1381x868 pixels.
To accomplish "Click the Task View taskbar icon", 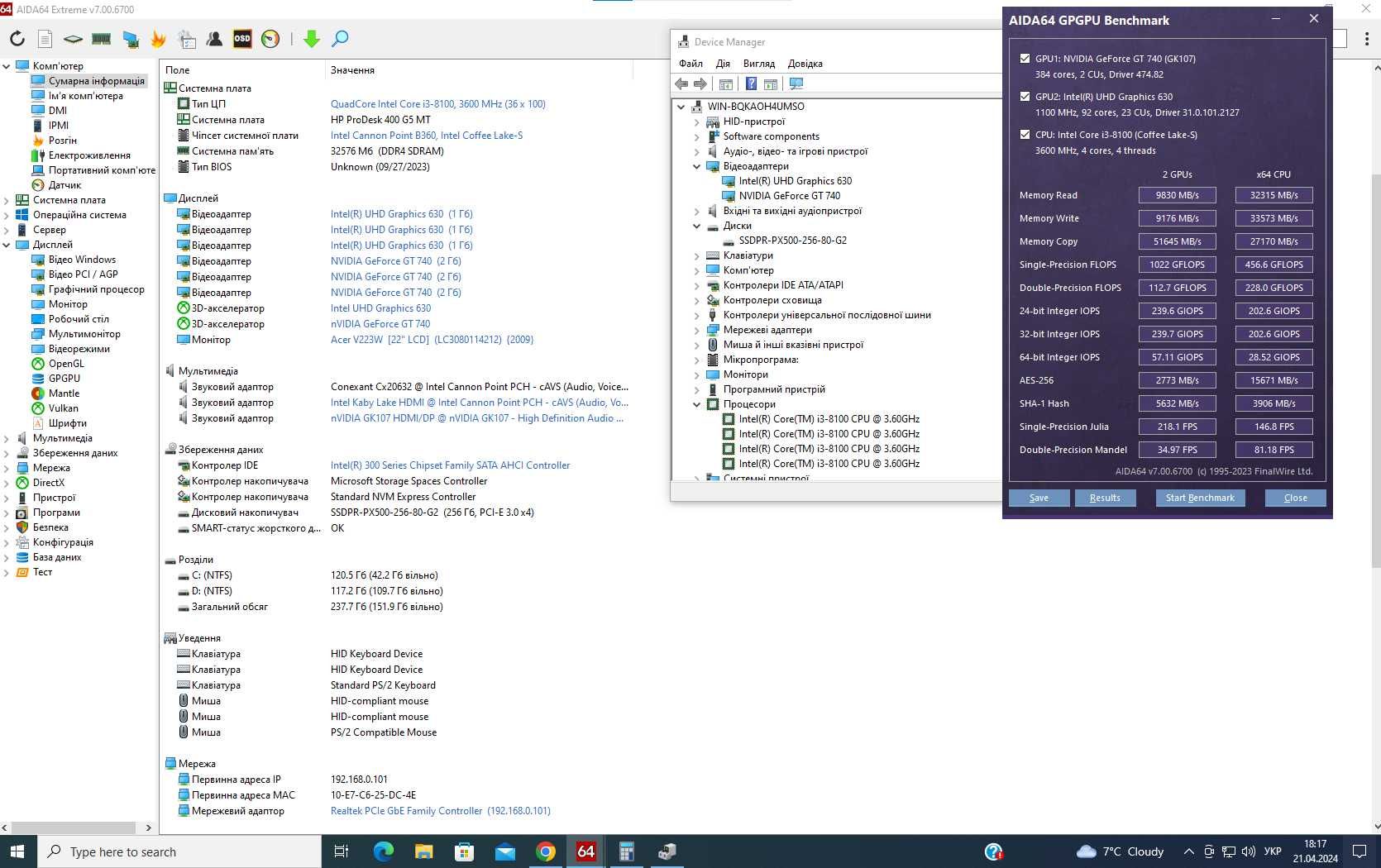I will (341, 851).
